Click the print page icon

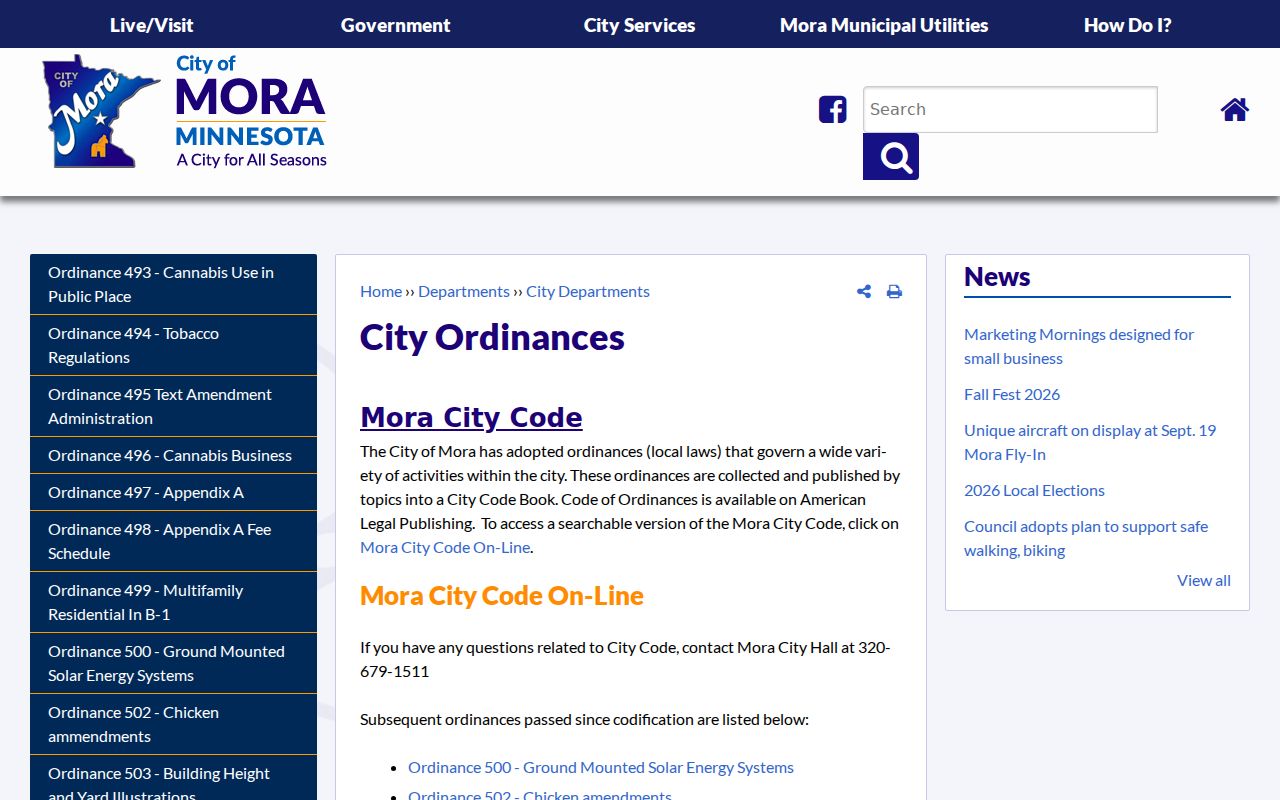click(x=894, y=292)
